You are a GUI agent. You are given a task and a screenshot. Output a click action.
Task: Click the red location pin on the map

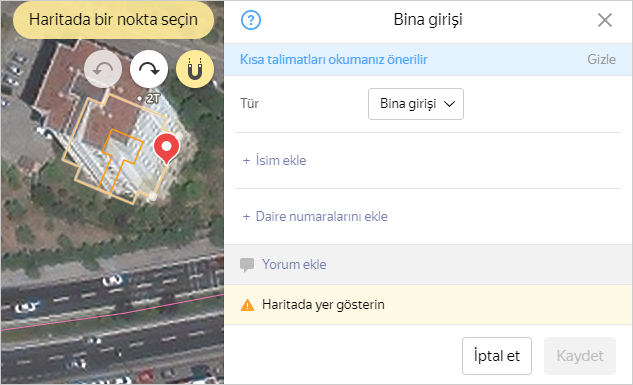[166, 149]
